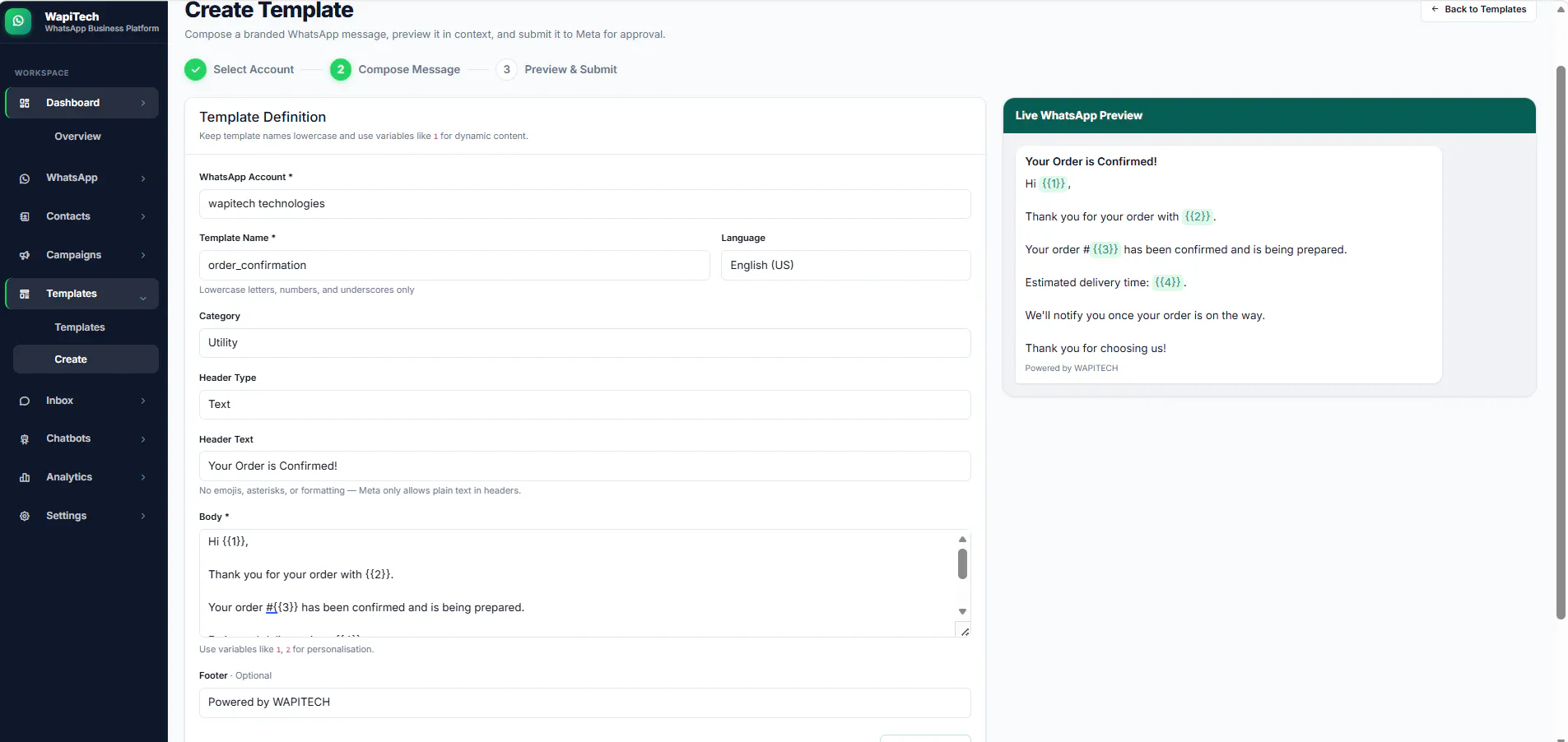Click the Analytics bar chart icon

25,478
